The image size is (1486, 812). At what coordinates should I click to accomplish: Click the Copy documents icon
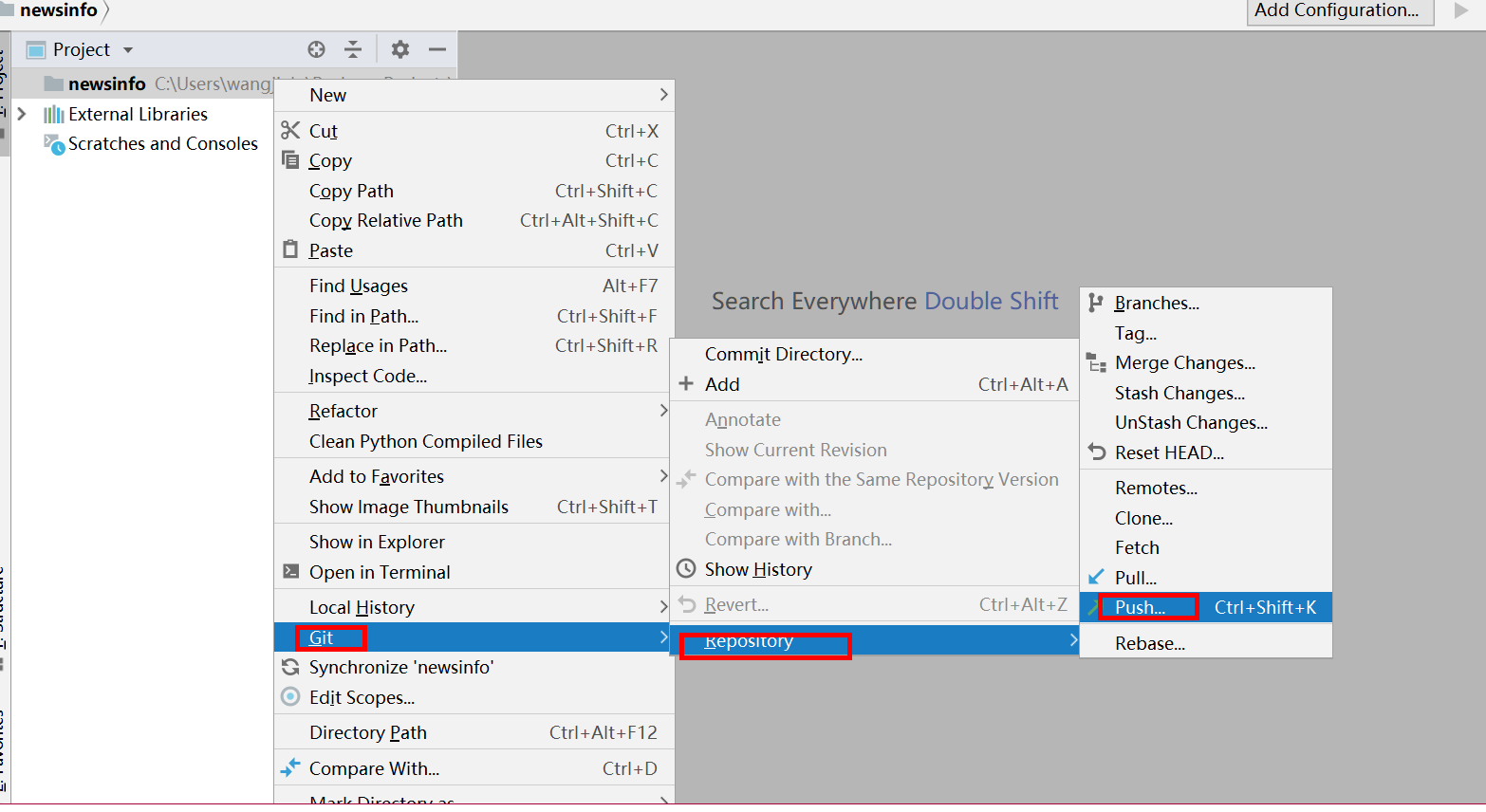tap(290, 159)
